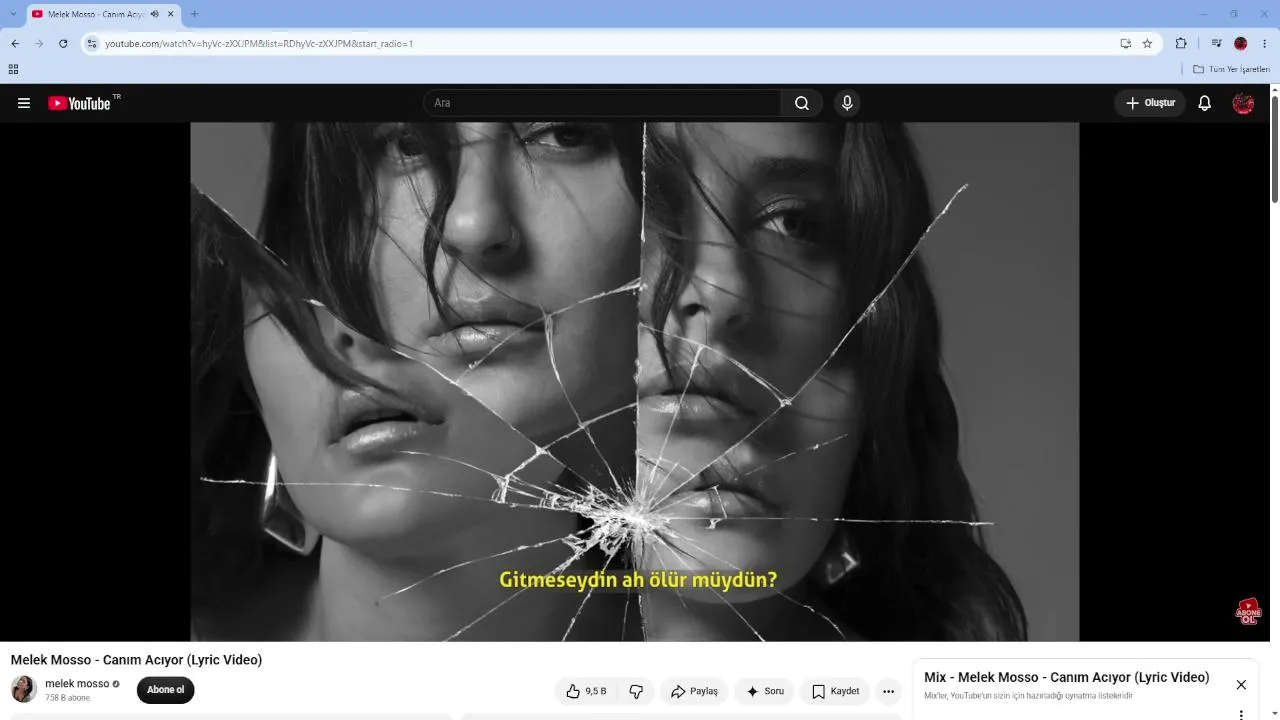This screenshot has width=1280, height=720.
Task: Close the Mix playlist panel
Action: (1241, 685)
